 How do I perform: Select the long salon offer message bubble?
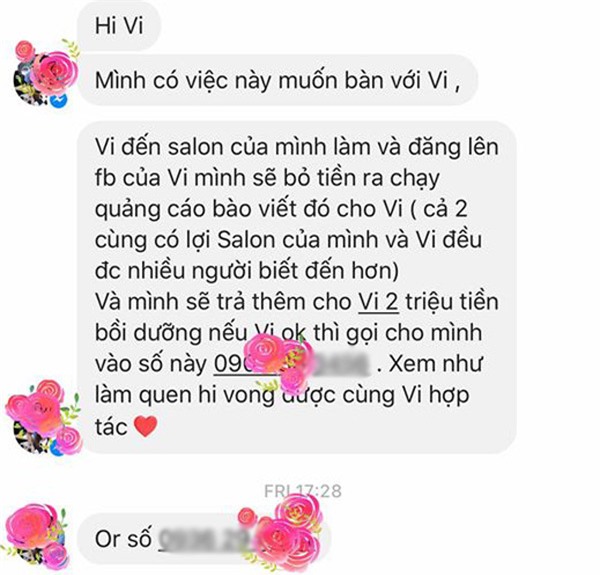(x=297, y=287)
